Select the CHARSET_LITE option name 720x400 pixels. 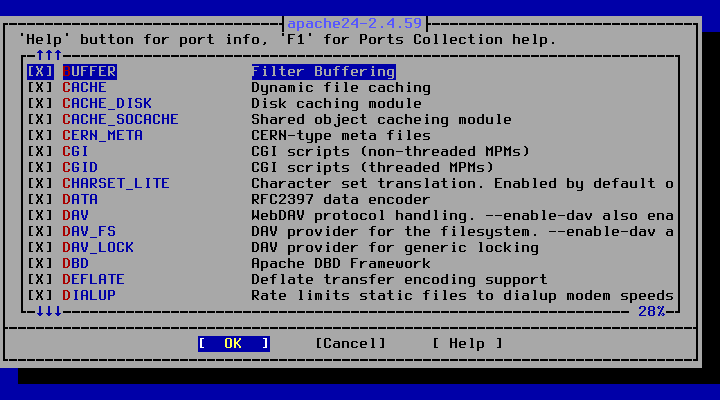click(116, 184)
